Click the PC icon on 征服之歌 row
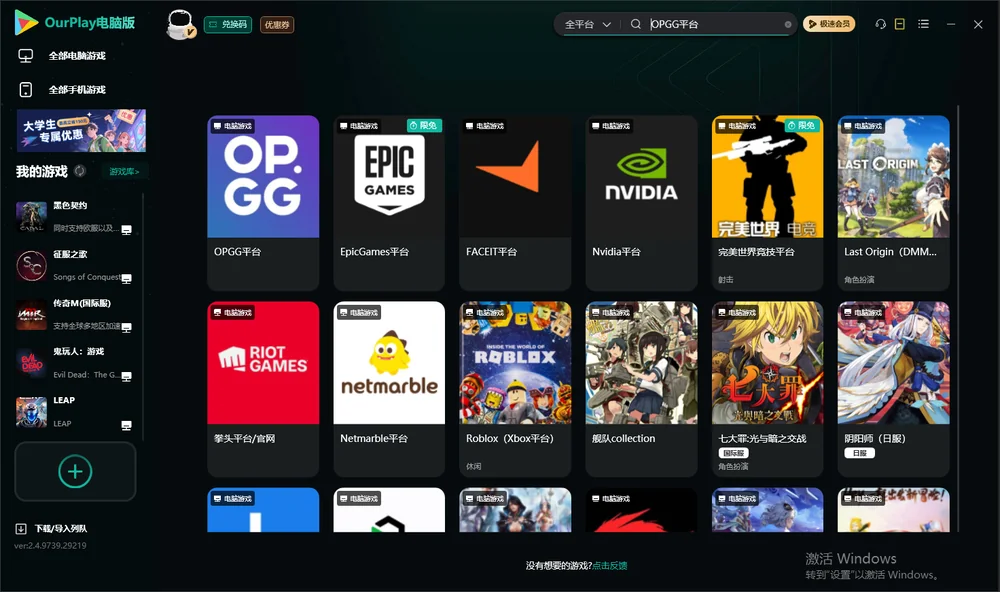The image size is (1000, 592). pos(126,279)
